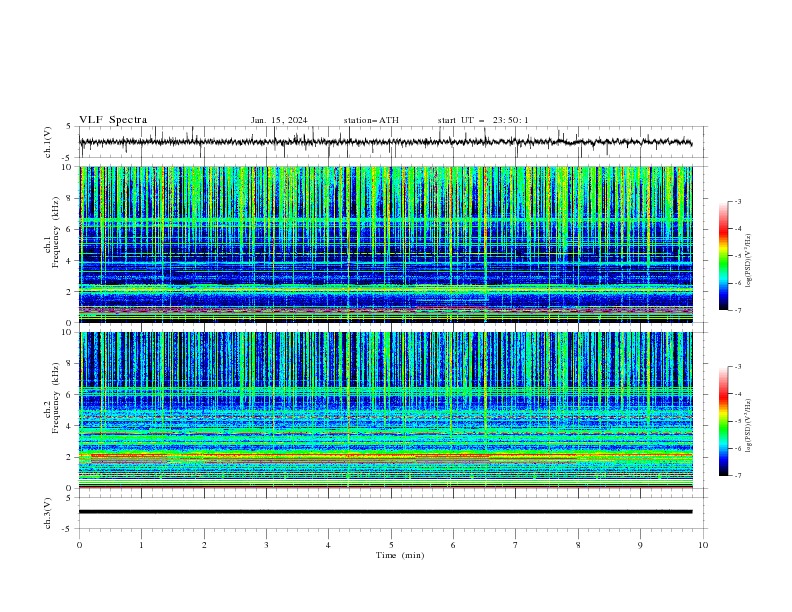Click the "start UT = 23:50:1" text

[x=483, y=120]
